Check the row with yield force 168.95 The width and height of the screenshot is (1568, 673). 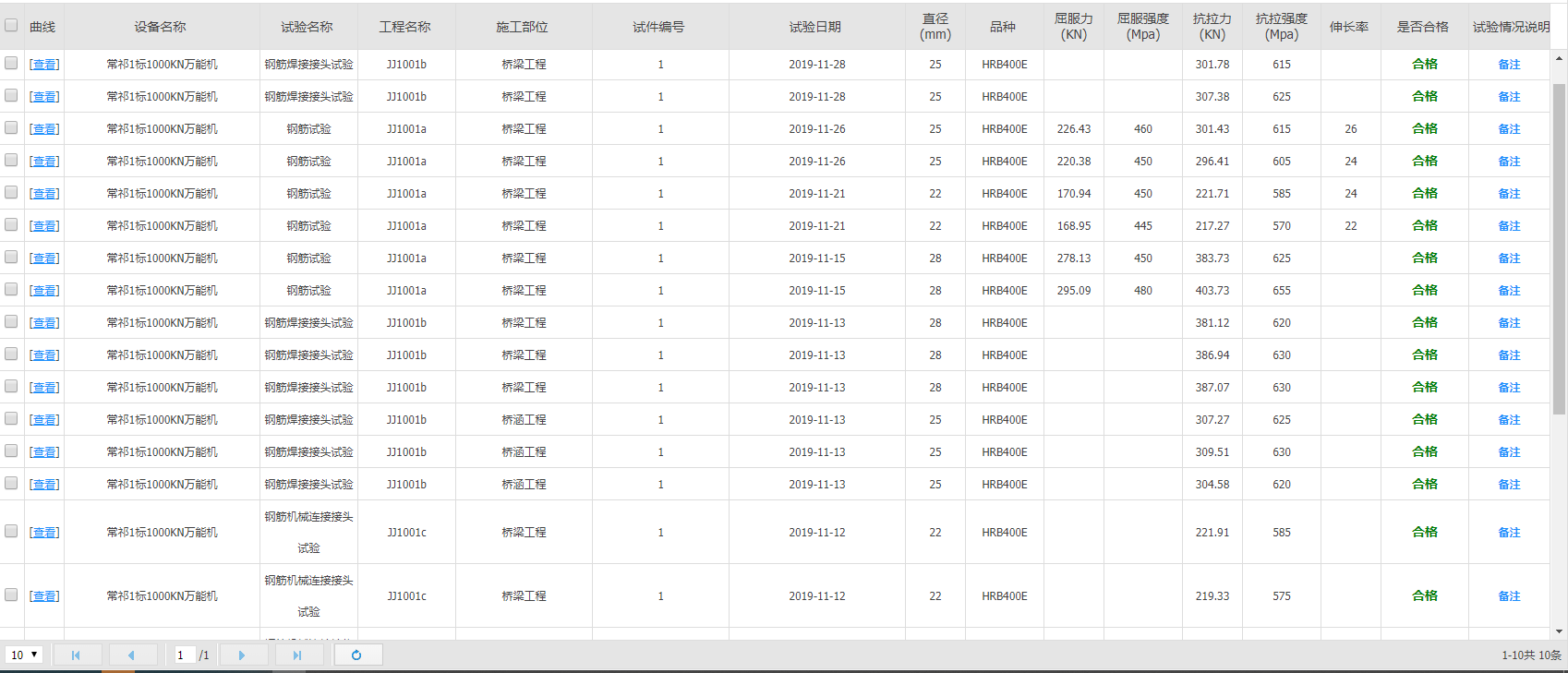(x=11, y=225)
